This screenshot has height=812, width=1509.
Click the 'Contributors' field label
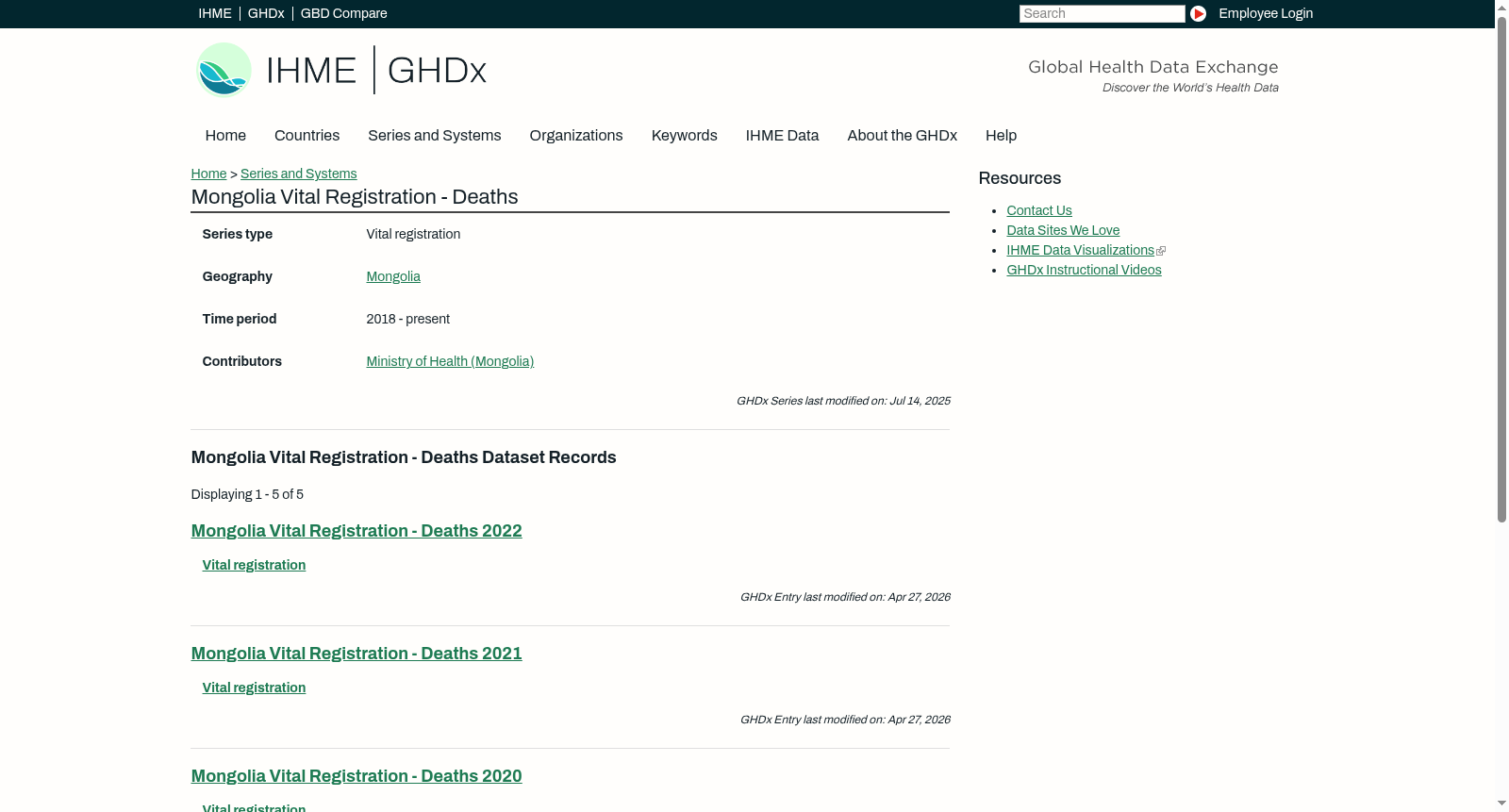tap(242, 361)
